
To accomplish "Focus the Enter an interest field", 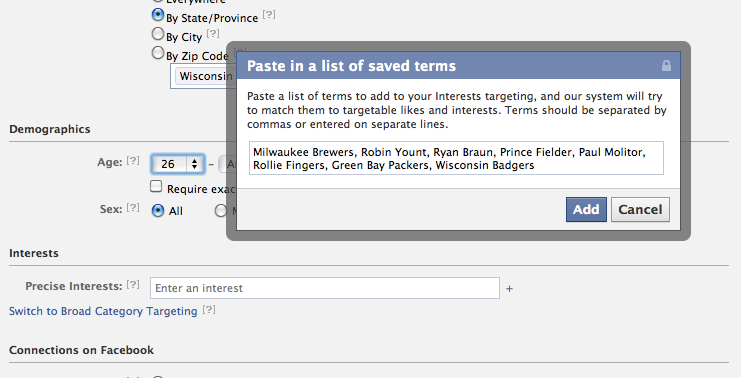I will (x=325, y=288).
